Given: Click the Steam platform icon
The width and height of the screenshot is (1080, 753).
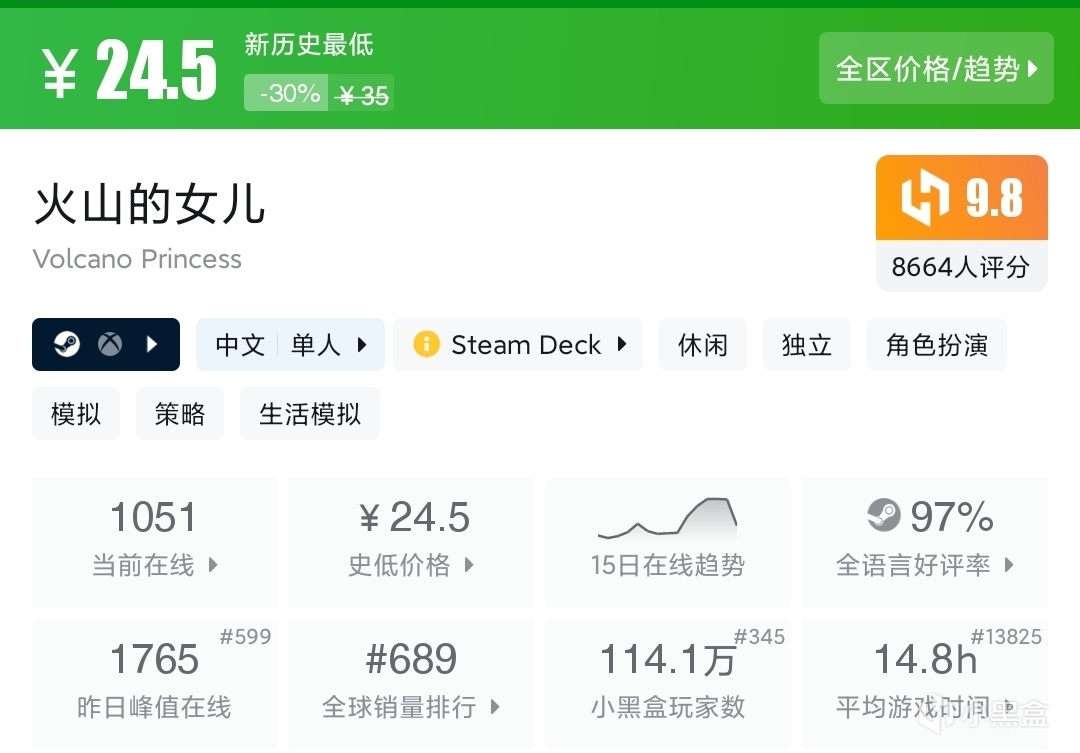Looking at the screenshot, I should 67,345.
